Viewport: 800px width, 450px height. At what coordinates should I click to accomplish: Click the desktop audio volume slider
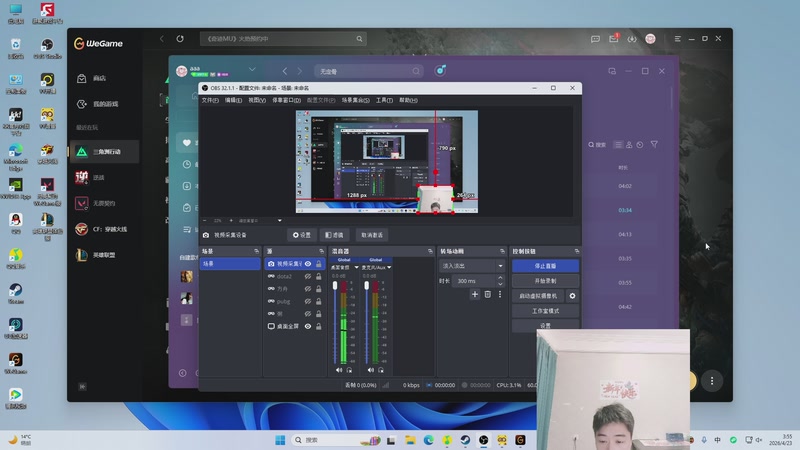pyautogui.click(x=335, y=322)
